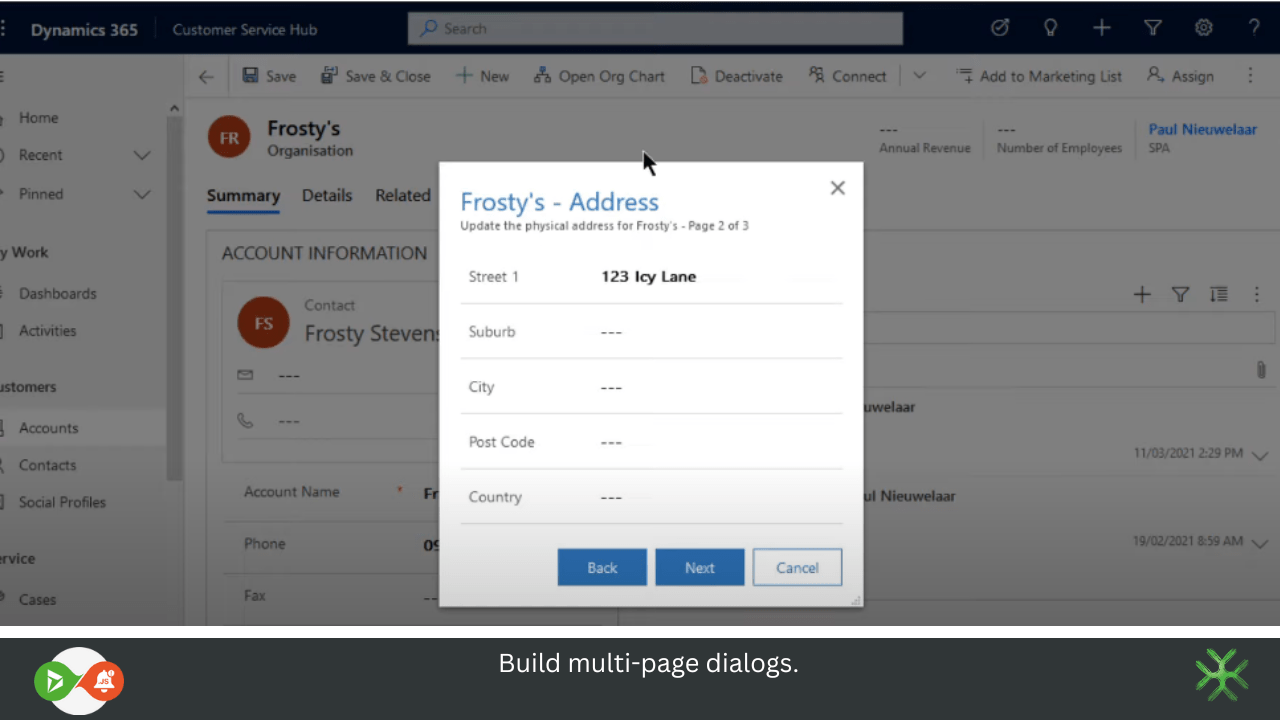Click the Deactivate record icon
This screenshot has width=1280, height=720.
click(699, 75)
